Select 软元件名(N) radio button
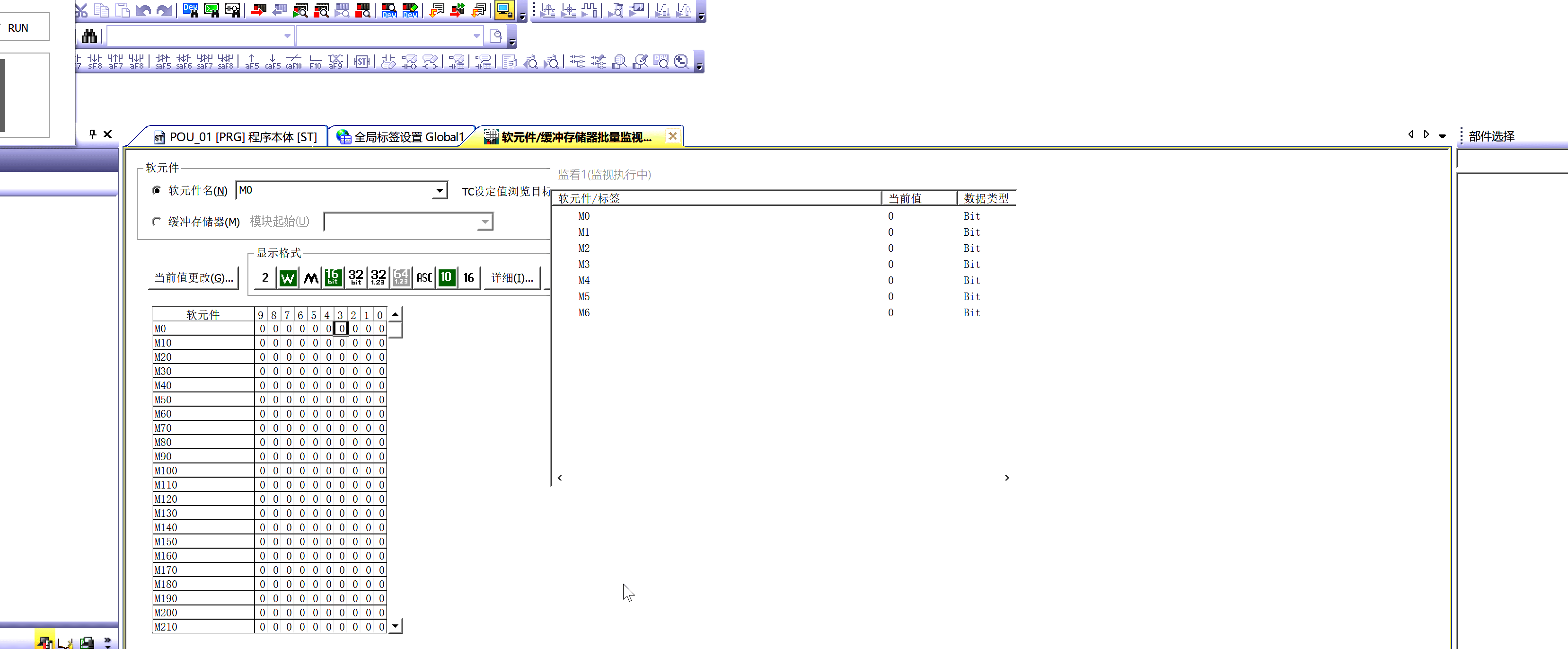Screen dimensions: 1568x649 click(157, 191)
